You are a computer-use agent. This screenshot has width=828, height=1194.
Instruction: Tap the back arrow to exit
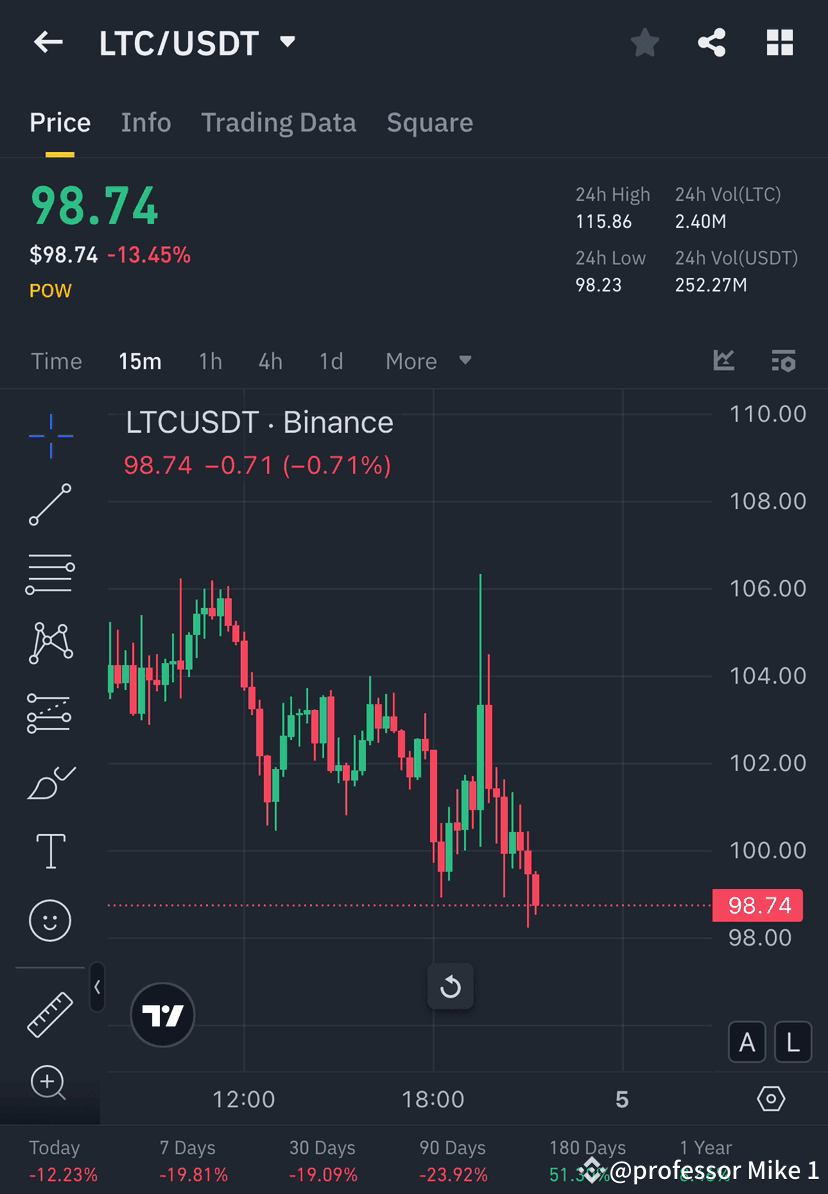pyautogui.click(x=48, y=42)
